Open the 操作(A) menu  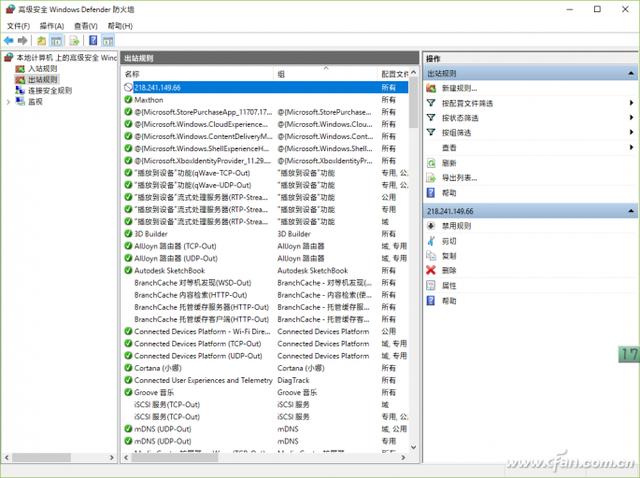(x=52, y=25)
